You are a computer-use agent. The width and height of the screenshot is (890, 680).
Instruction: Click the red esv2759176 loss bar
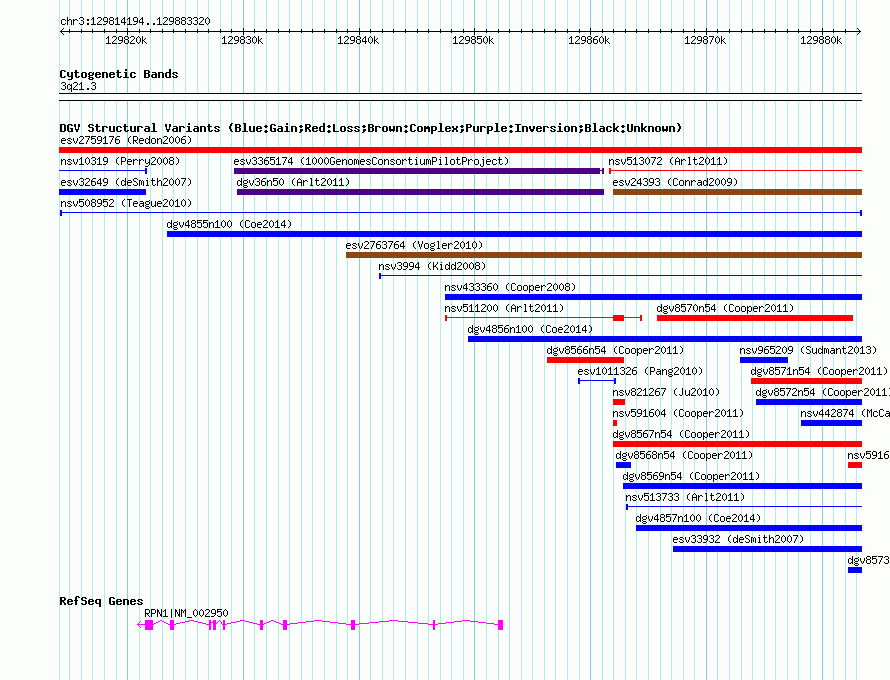click(460, 150)
